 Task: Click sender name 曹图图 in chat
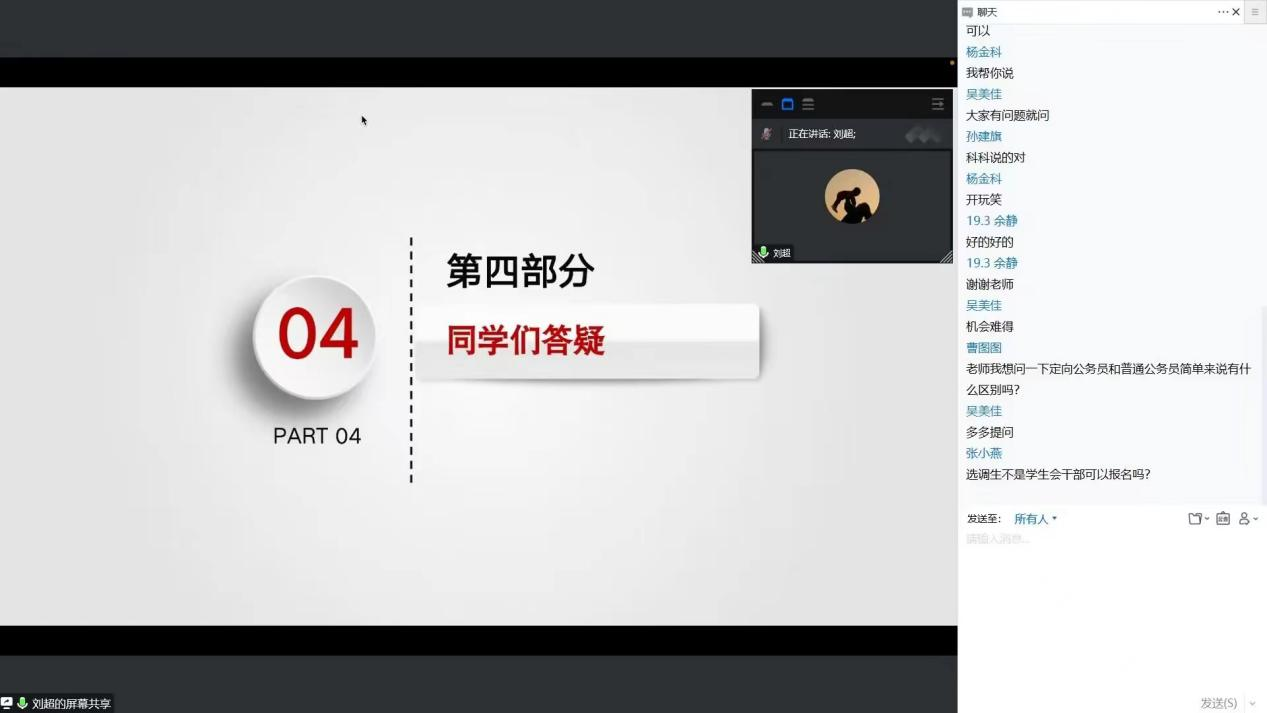[x=984, y=348]
